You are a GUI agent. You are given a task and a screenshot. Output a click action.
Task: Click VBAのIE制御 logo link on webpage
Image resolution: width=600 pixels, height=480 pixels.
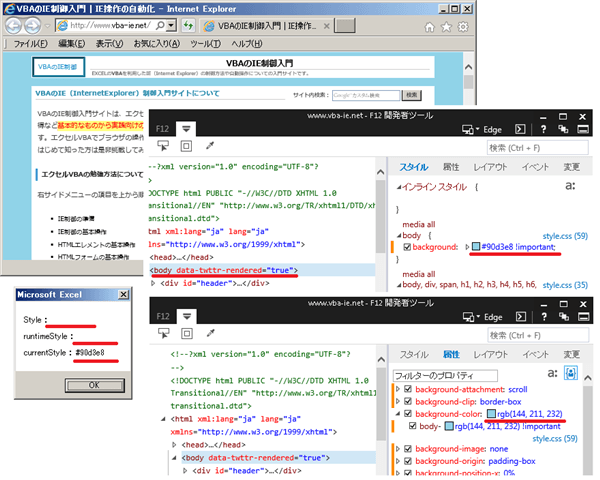[58, 67]
